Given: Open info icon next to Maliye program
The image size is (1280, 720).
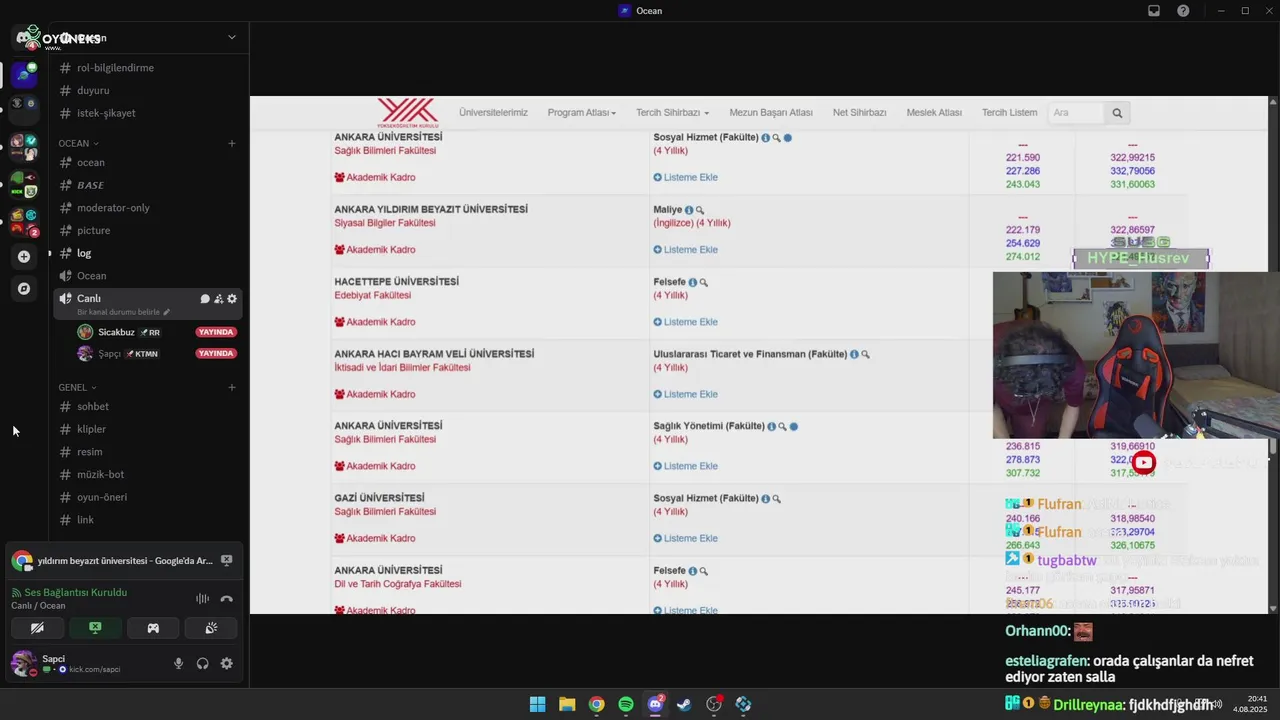Looking at the screenshot, I should [x=689, y=210].
